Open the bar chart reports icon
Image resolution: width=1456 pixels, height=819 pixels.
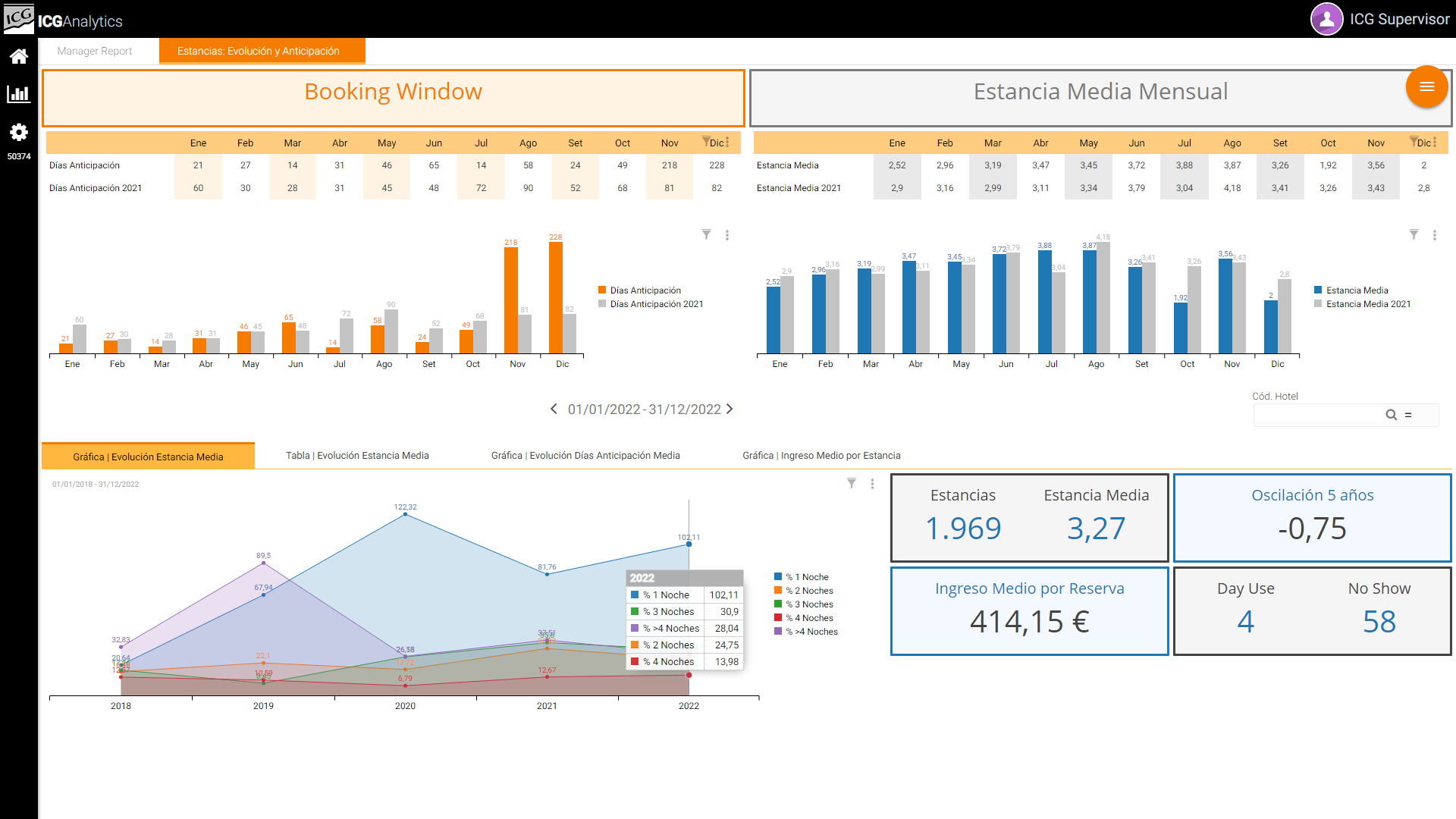18,94
